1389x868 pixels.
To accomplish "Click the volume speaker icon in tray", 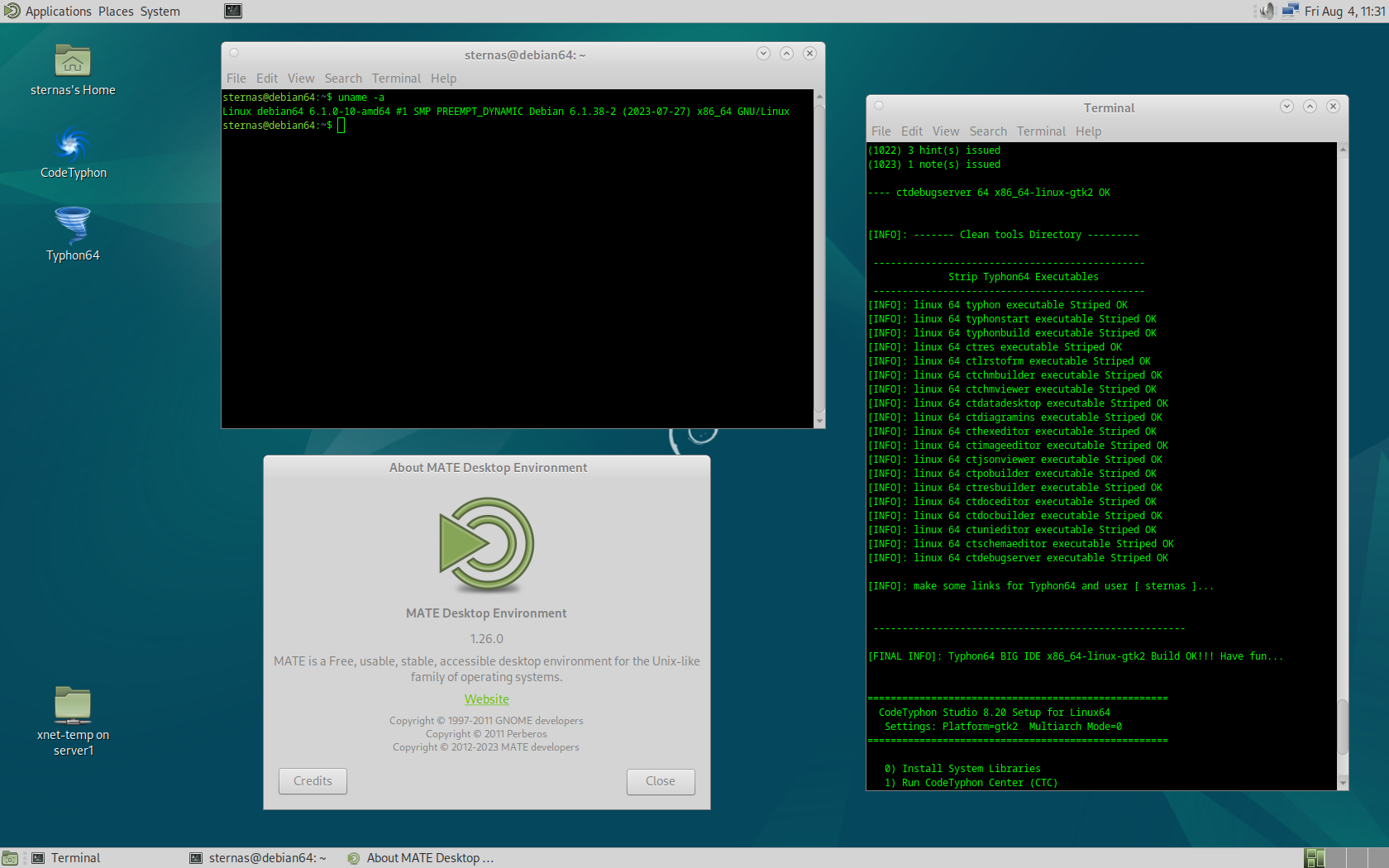I will coord(1267,11).
